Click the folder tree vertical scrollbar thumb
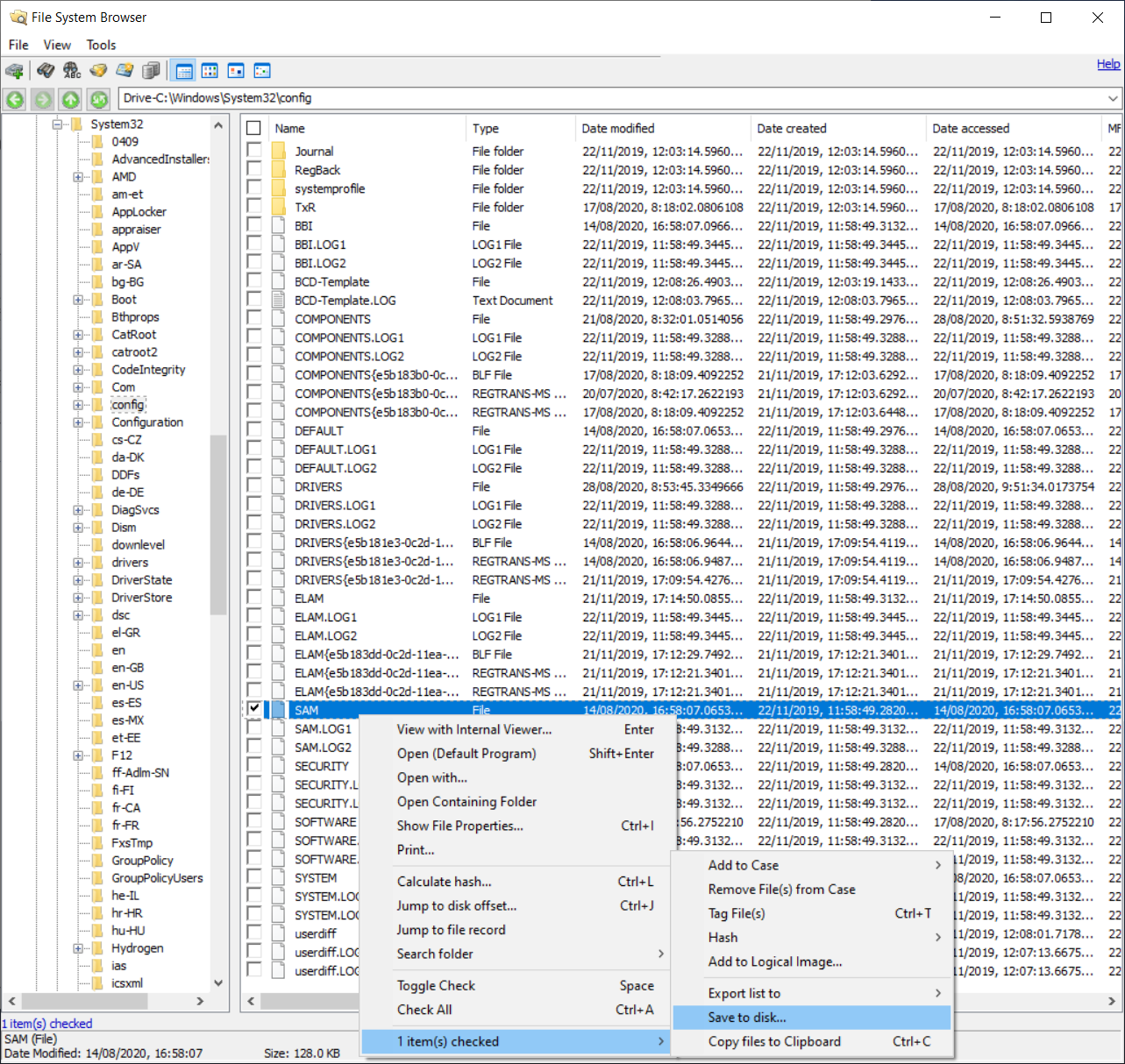 (x=218, y=524)
